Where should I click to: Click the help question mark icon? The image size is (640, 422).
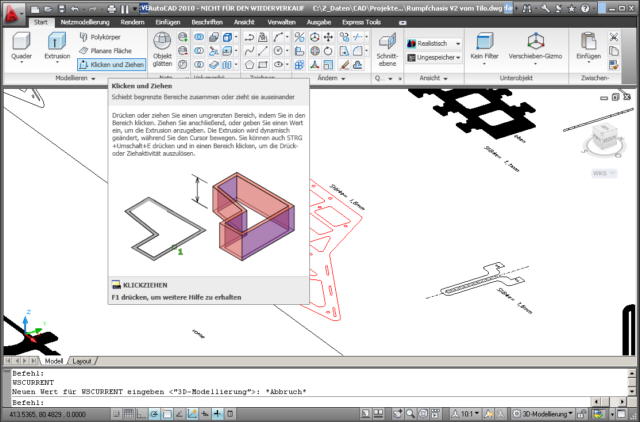pos(585,8)
